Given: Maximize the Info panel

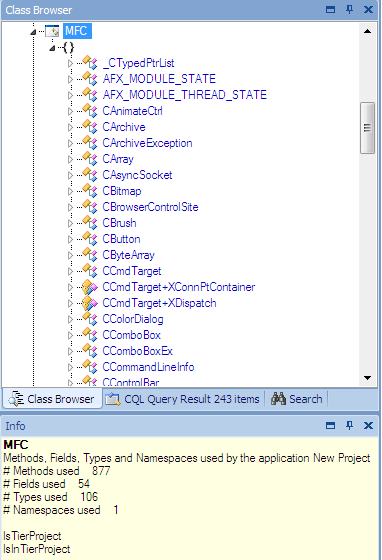Looking at the screenshot, I should [331, 425].
